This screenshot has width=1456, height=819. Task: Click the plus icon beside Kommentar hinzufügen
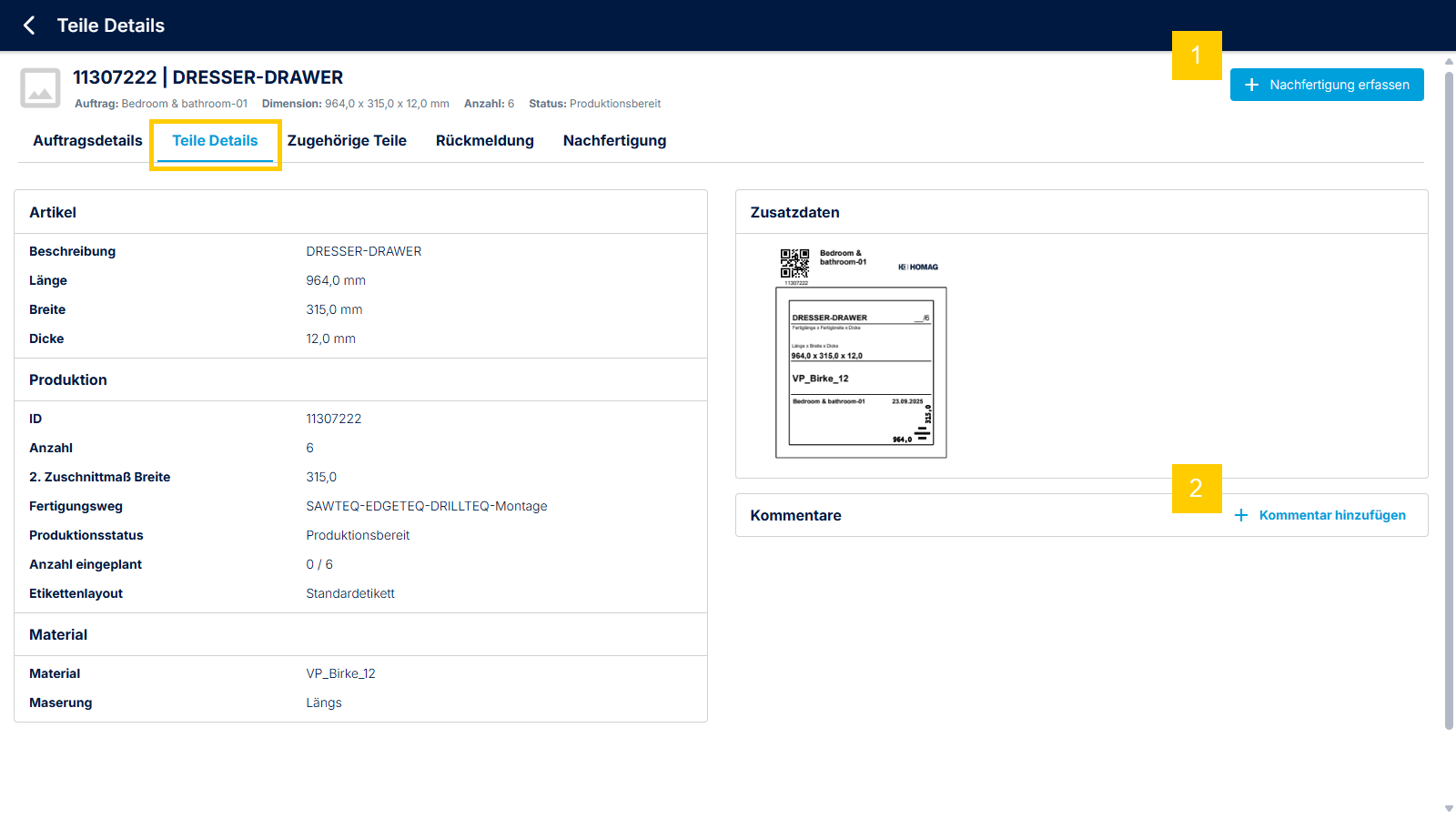[1241, 515]
